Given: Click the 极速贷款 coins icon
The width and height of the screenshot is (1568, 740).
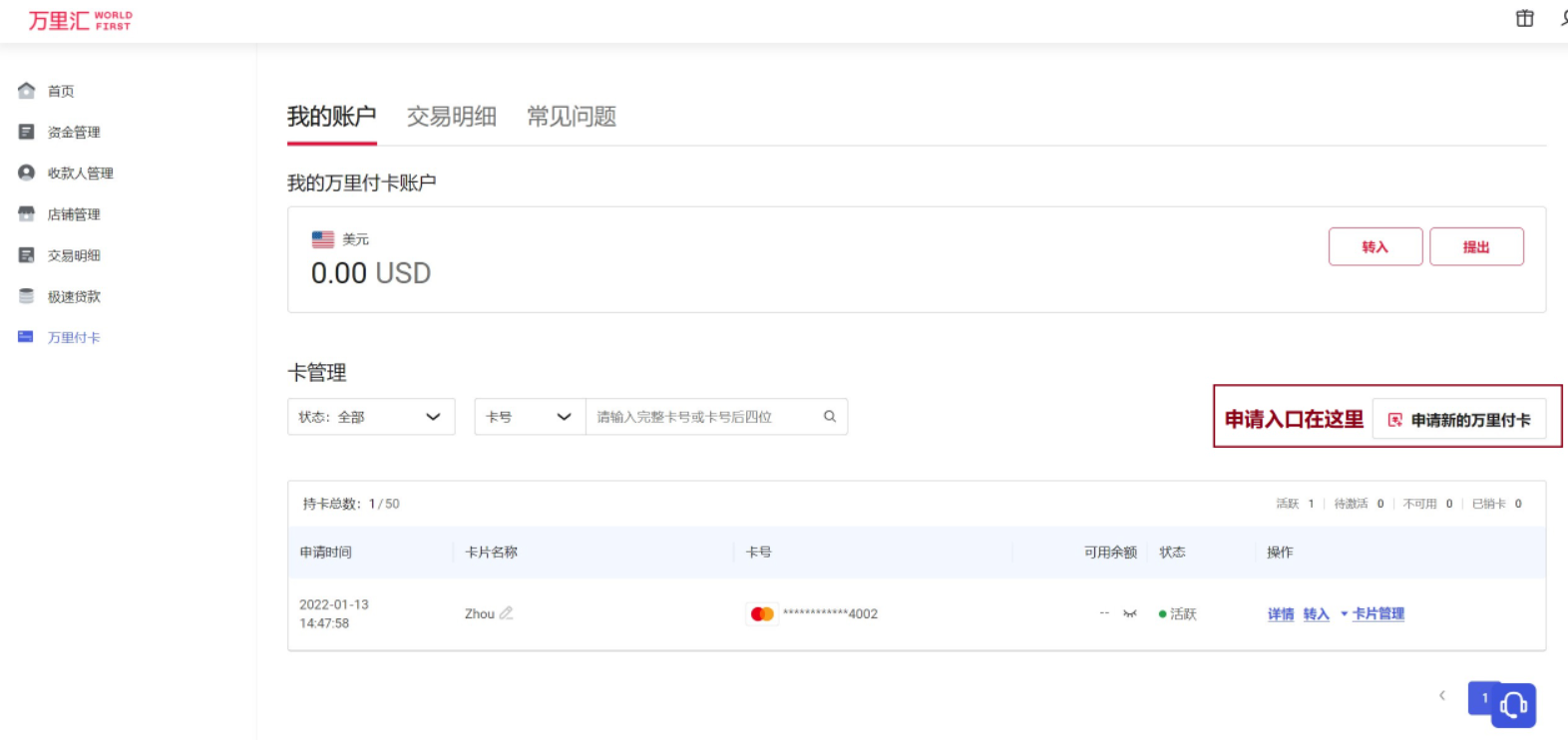Looking at the screenshot, I should (x=27, y=296).
